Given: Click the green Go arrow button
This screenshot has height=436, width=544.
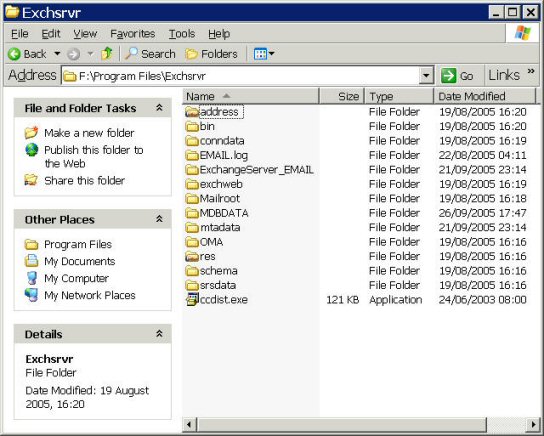Looking at the screenshot, I should 448,75.
